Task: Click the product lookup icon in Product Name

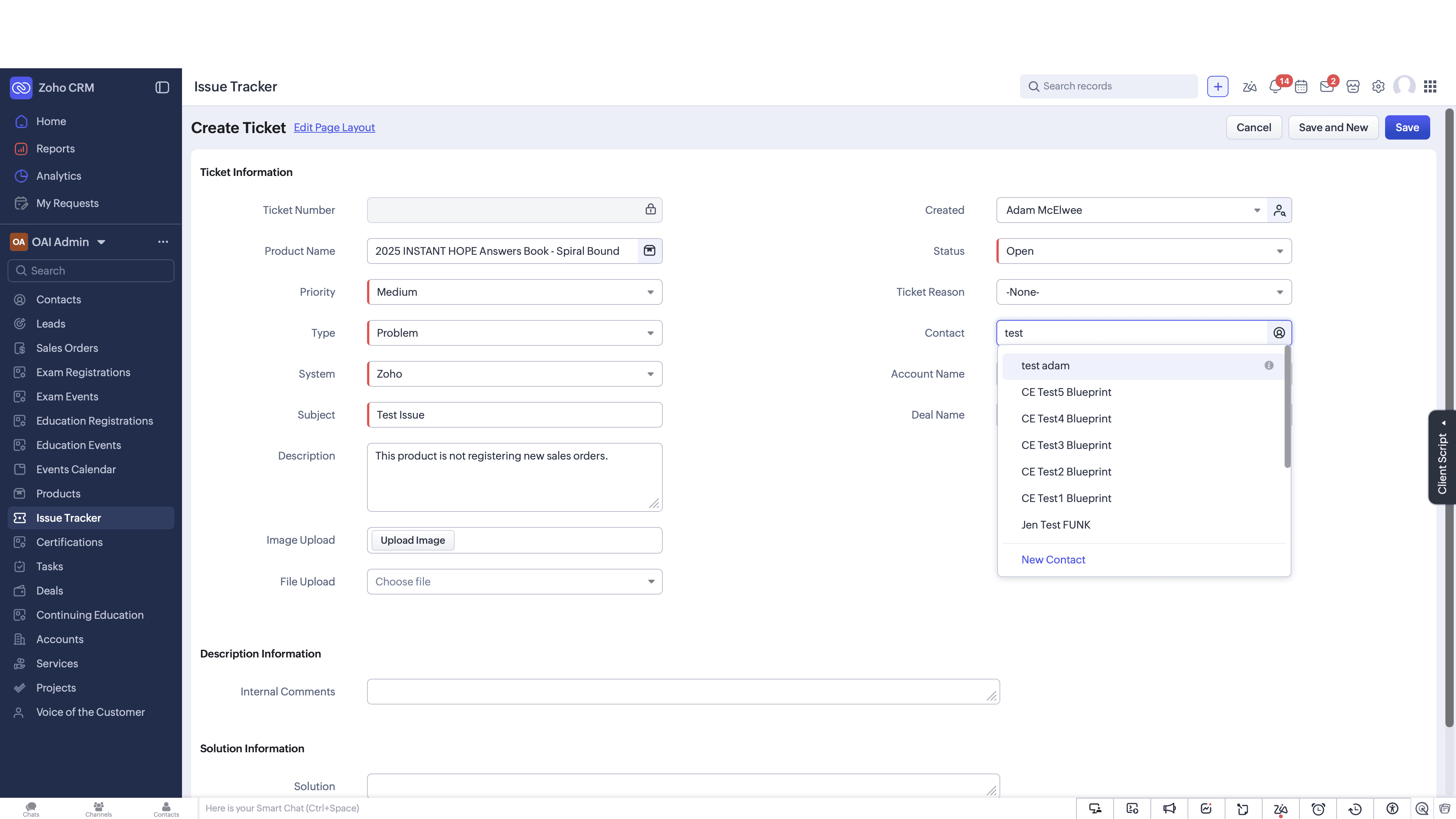Action: 650,250
